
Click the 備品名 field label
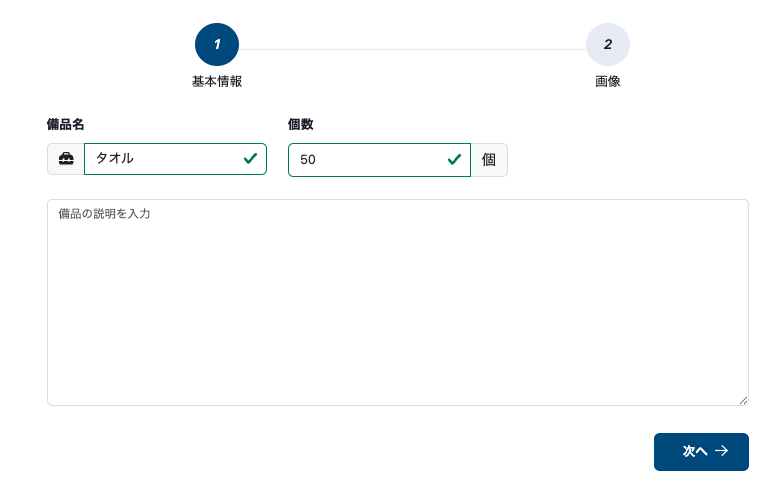66,124
